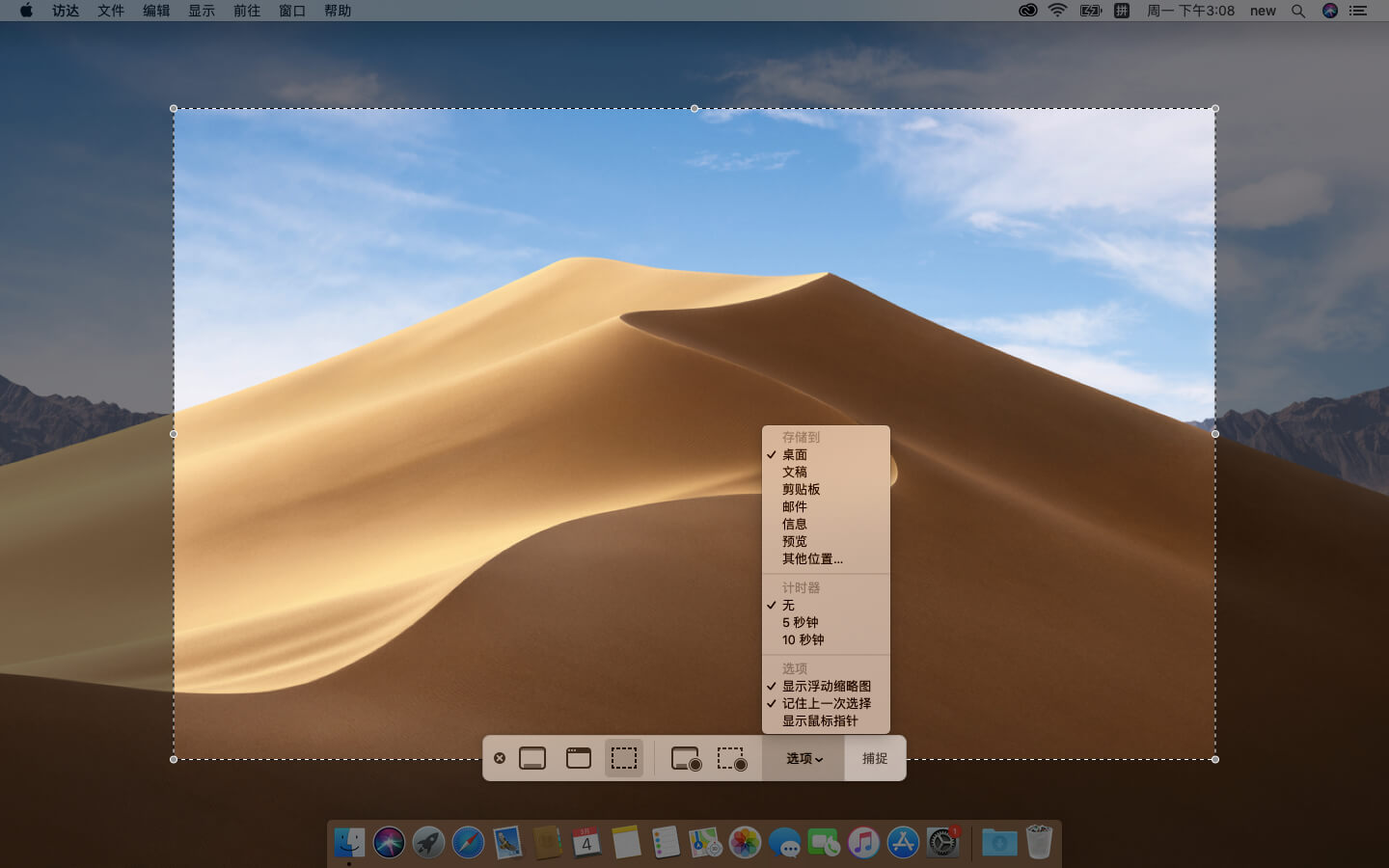Set timer to 5 秒钟
This screenshot has width=1389, height=868.
(826, 622)
